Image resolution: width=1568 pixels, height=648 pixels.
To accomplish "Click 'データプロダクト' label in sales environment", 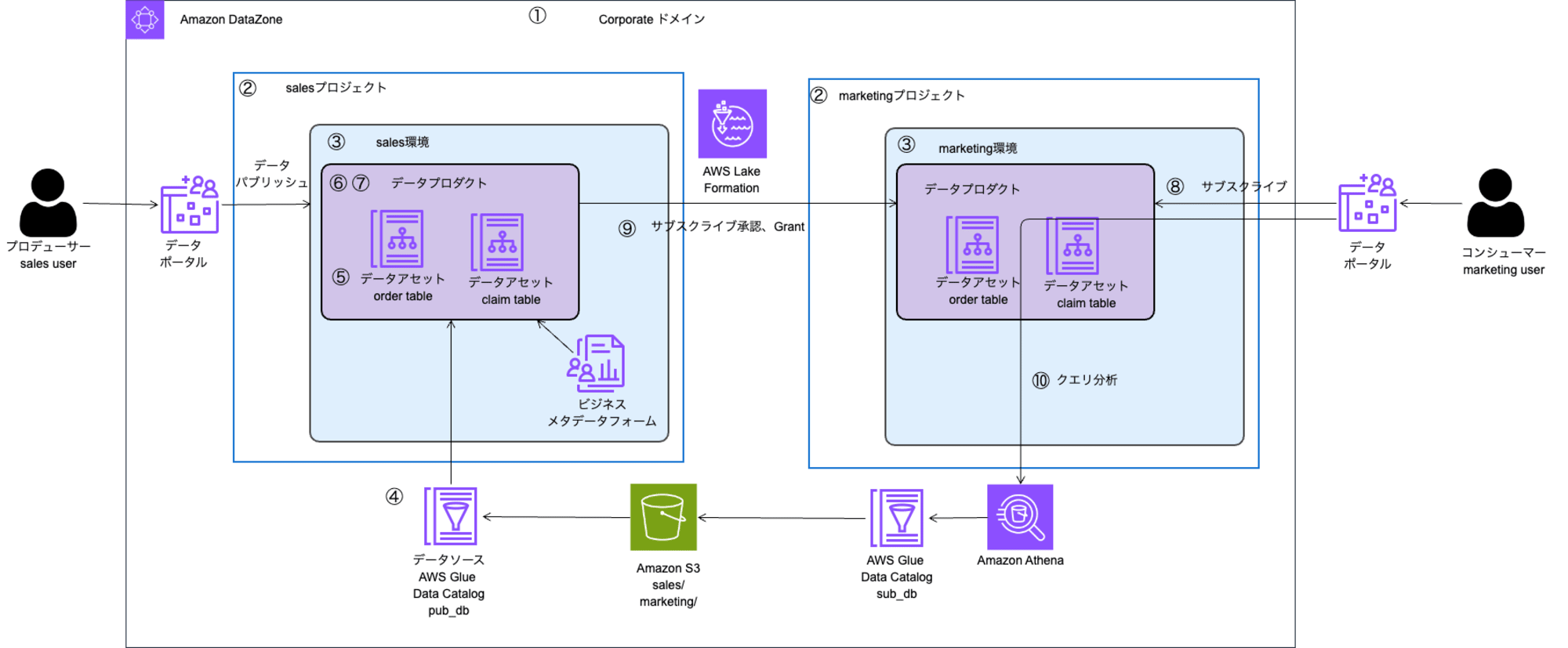I will [439, 183].
